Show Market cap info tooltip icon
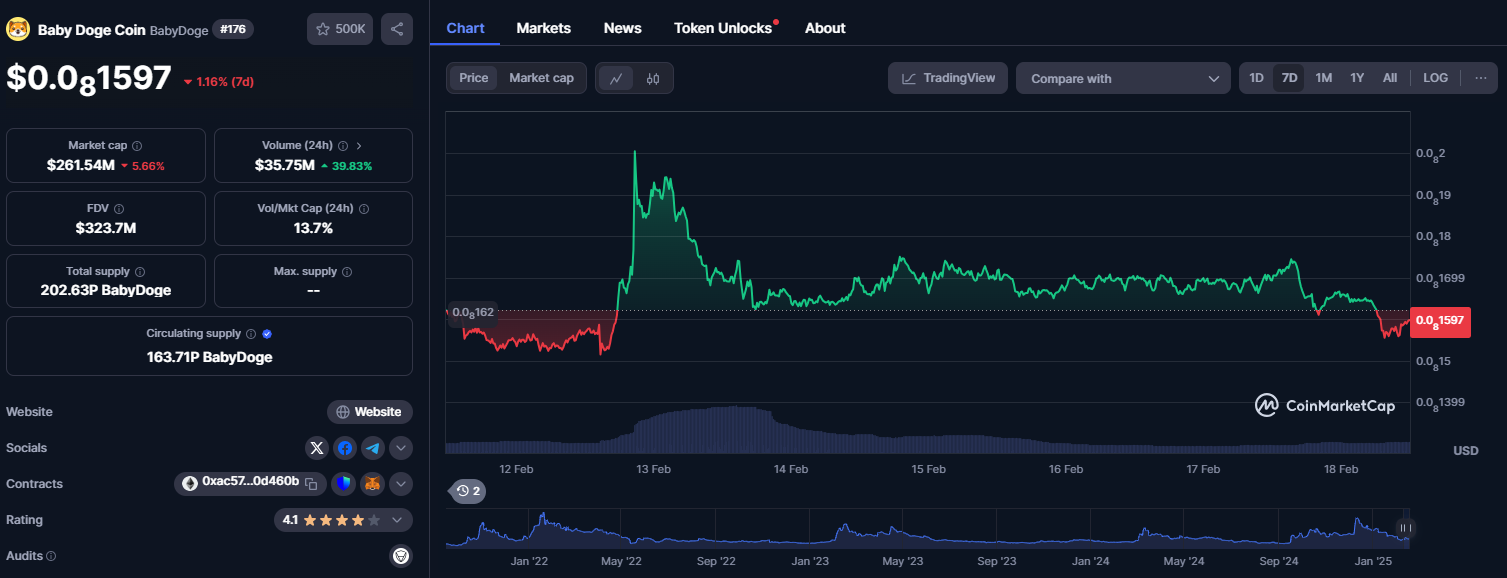1507x578 pixels. pos(137,146)
